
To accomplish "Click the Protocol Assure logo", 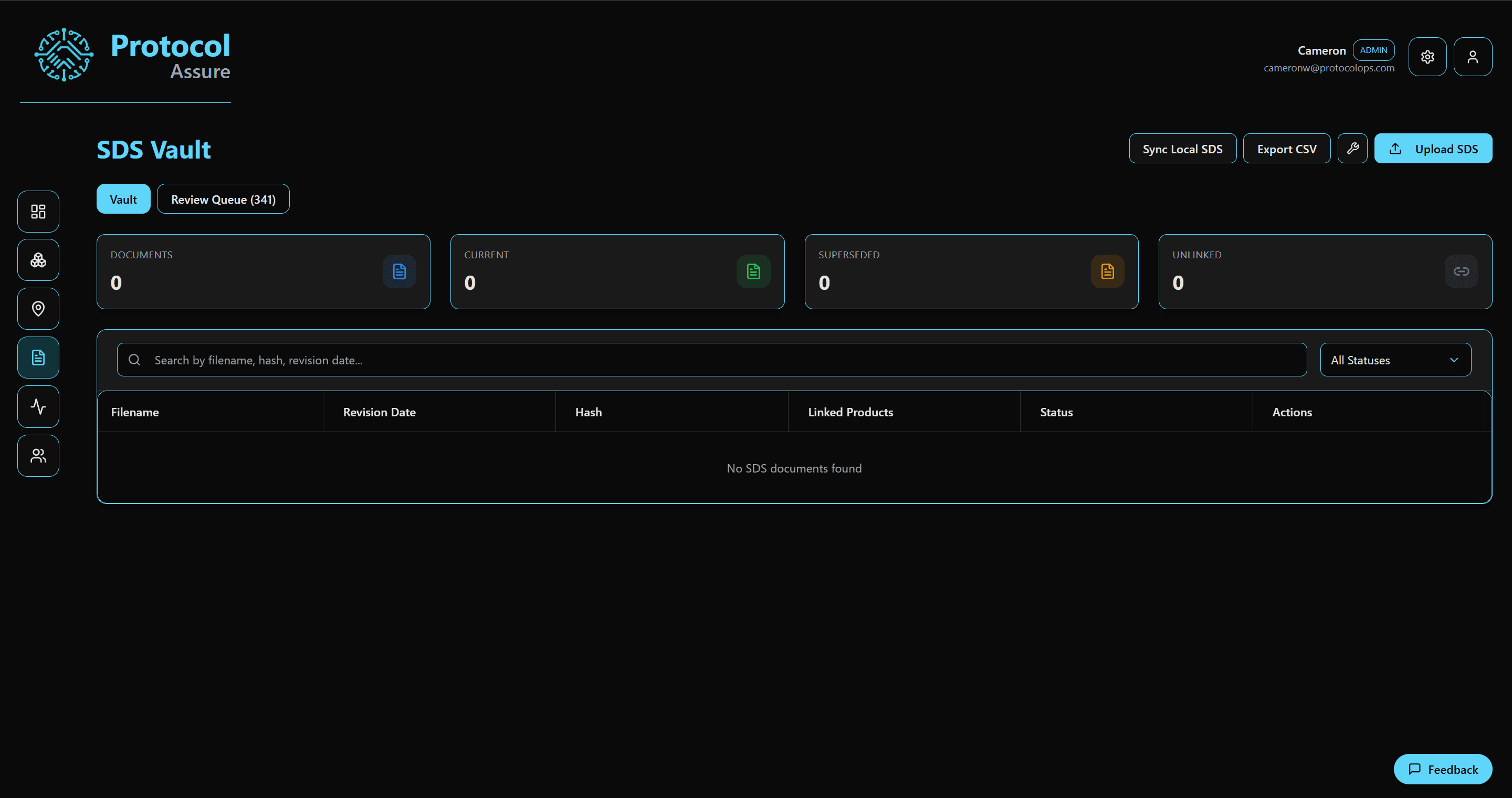I will [x=132, y=56].
